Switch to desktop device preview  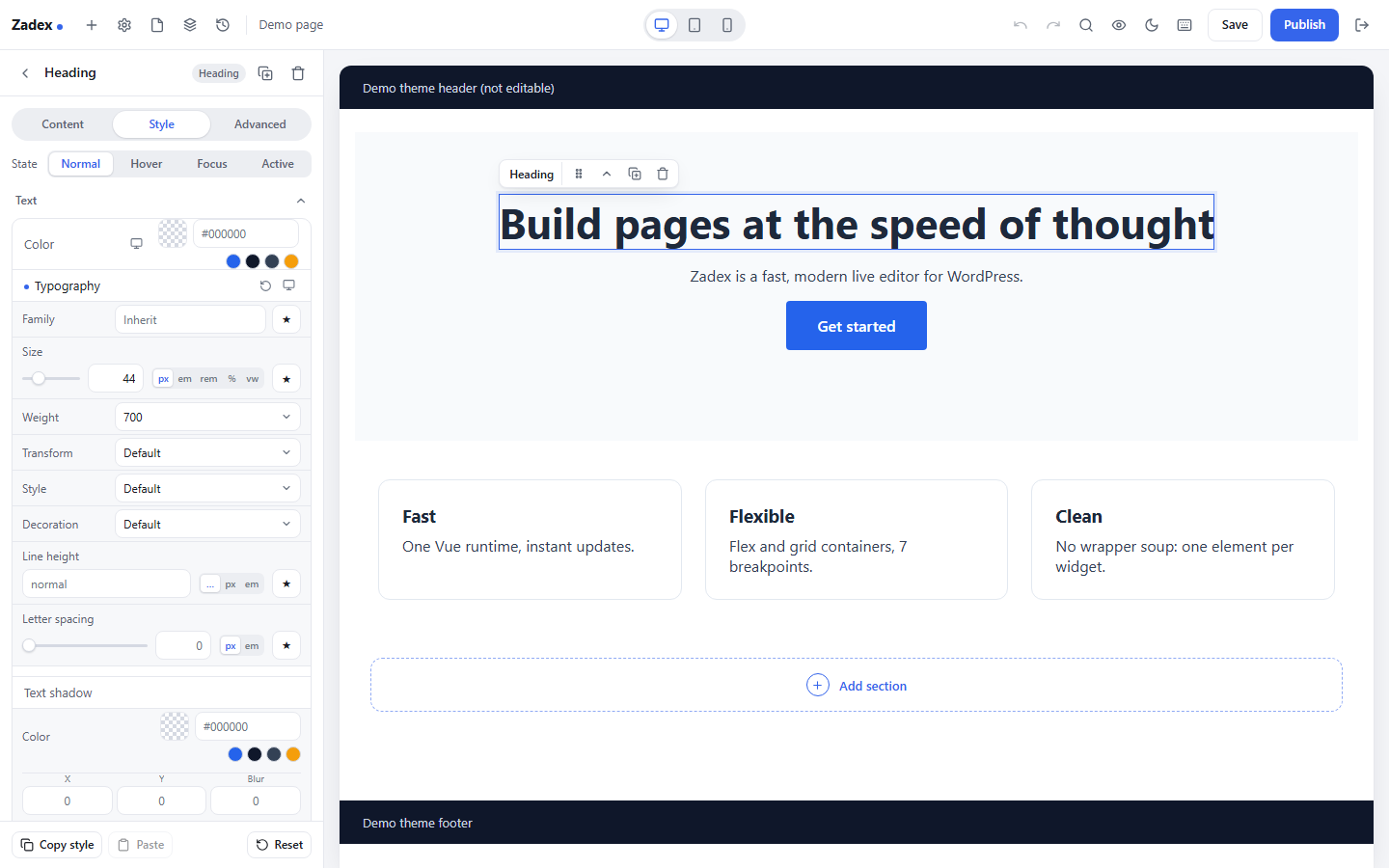point(662,25)
